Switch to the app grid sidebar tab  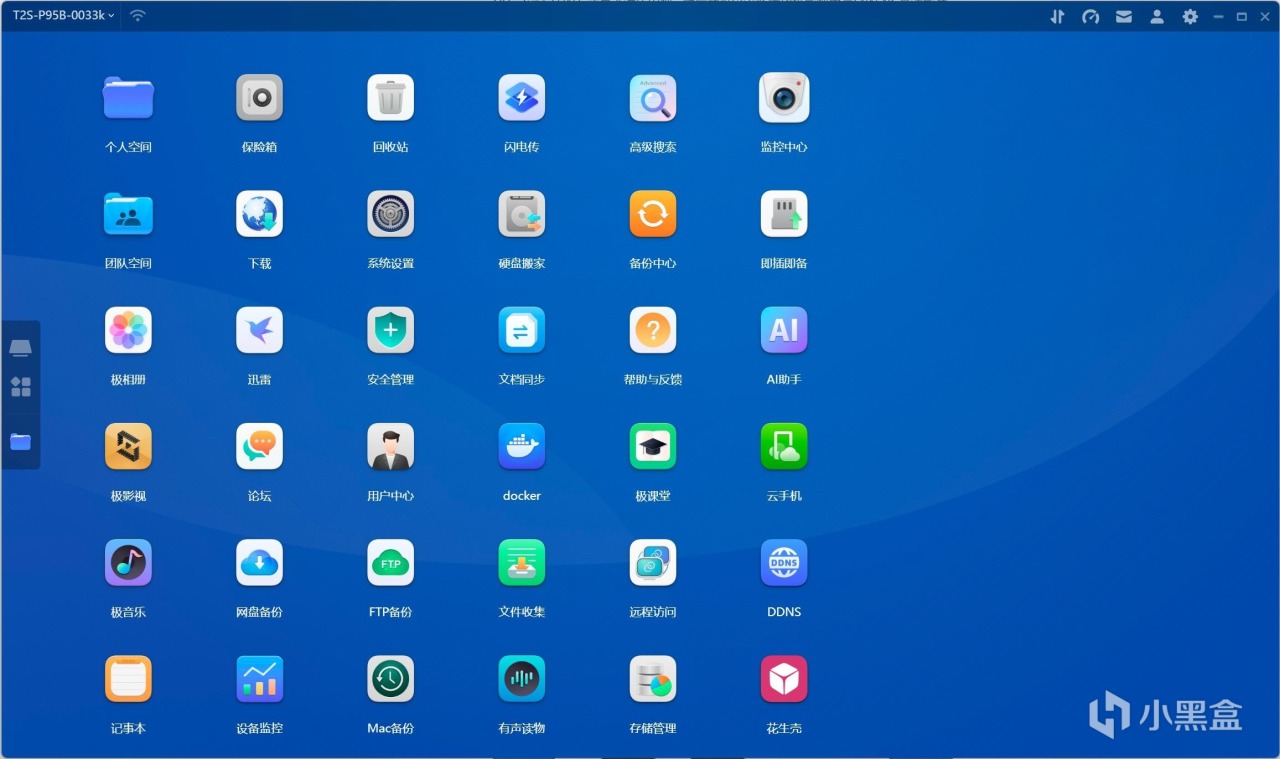[x=20, y=387]
